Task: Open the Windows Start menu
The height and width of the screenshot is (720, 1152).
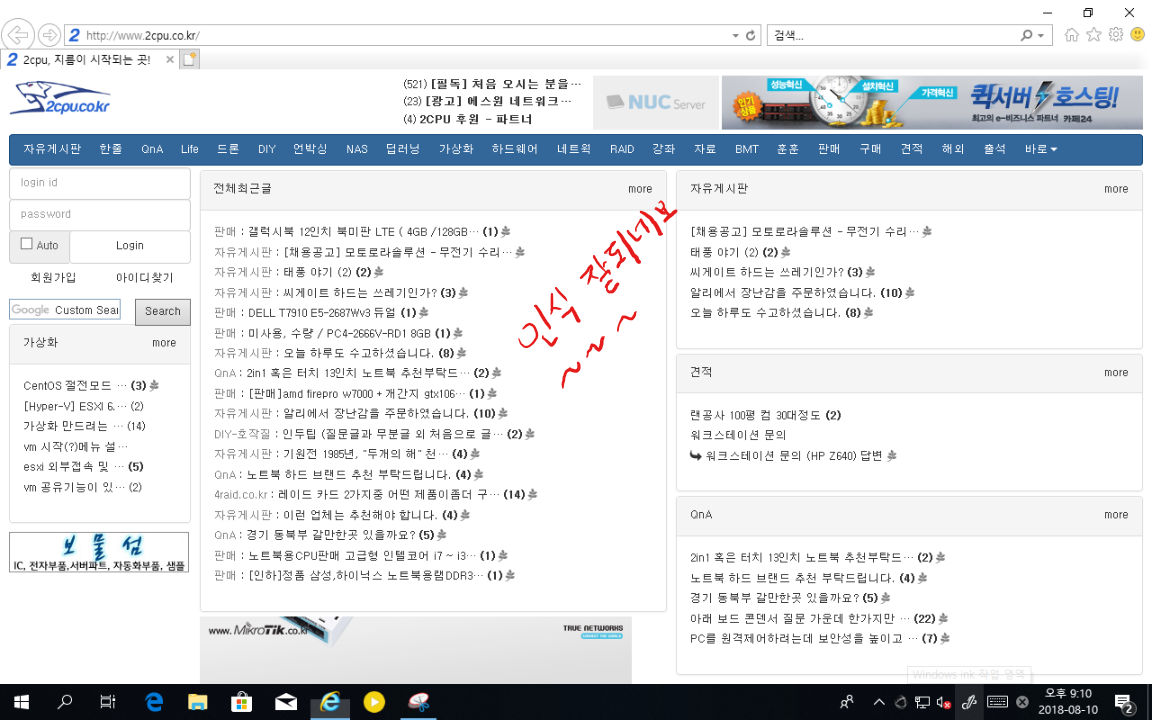Action: [21, 702]
